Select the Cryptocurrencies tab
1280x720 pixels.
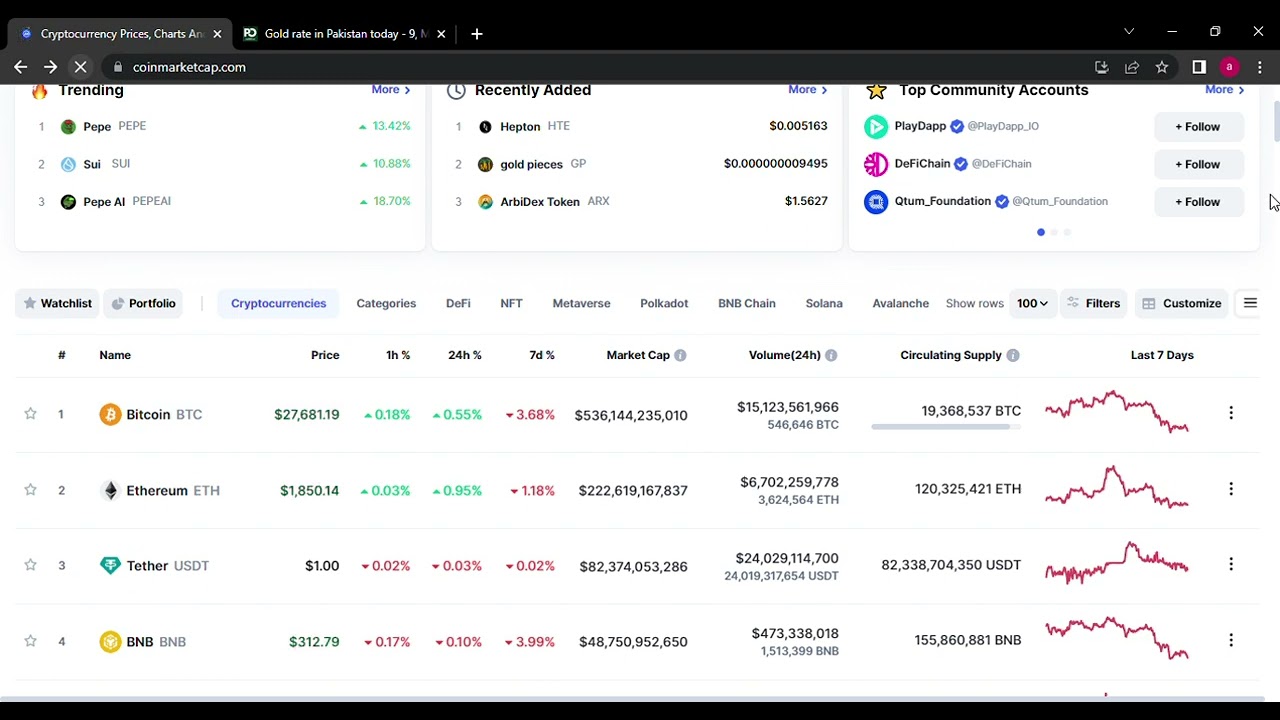278,303
